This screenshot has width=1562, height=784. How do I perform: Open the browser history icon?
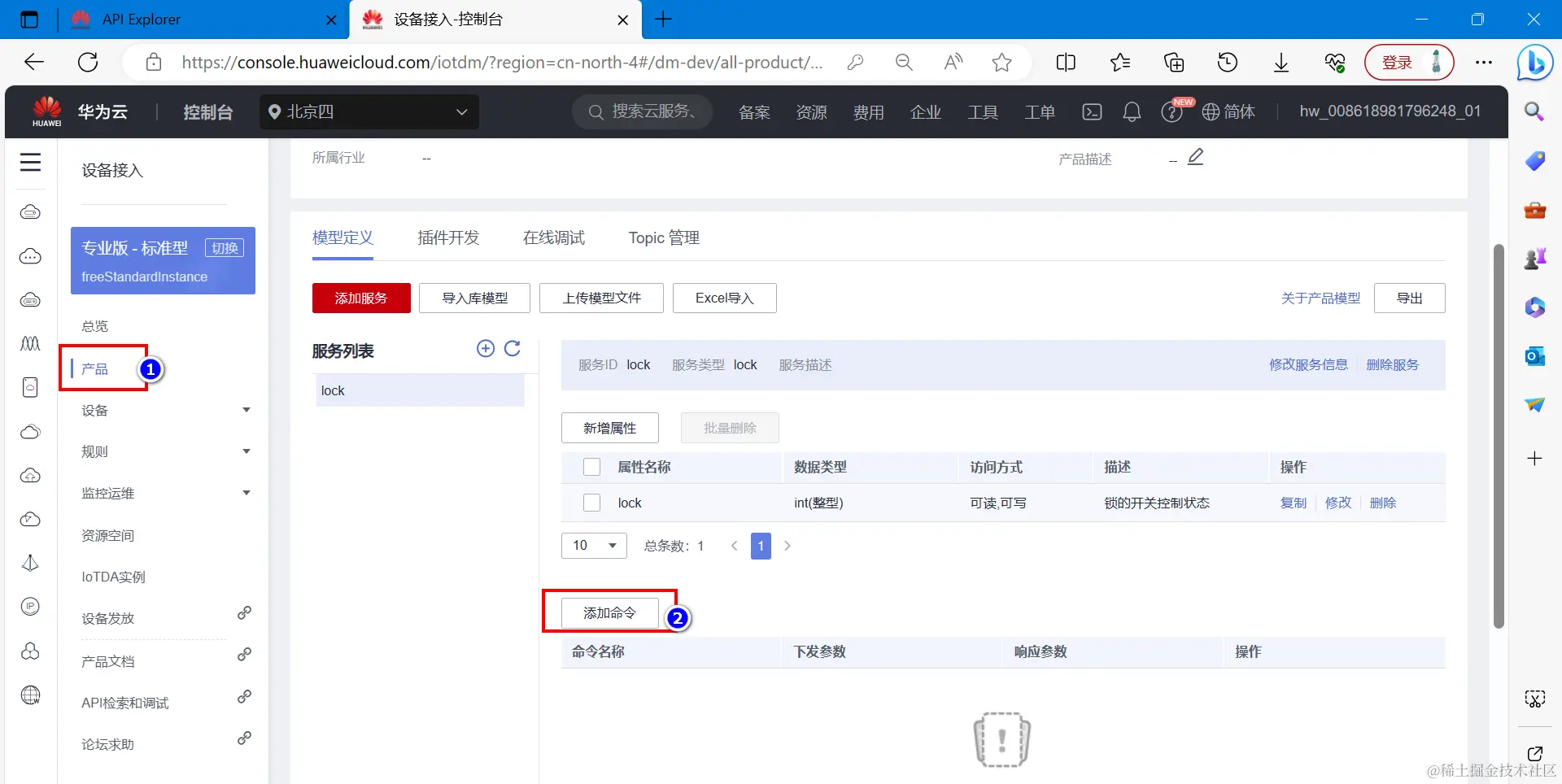1228,63
